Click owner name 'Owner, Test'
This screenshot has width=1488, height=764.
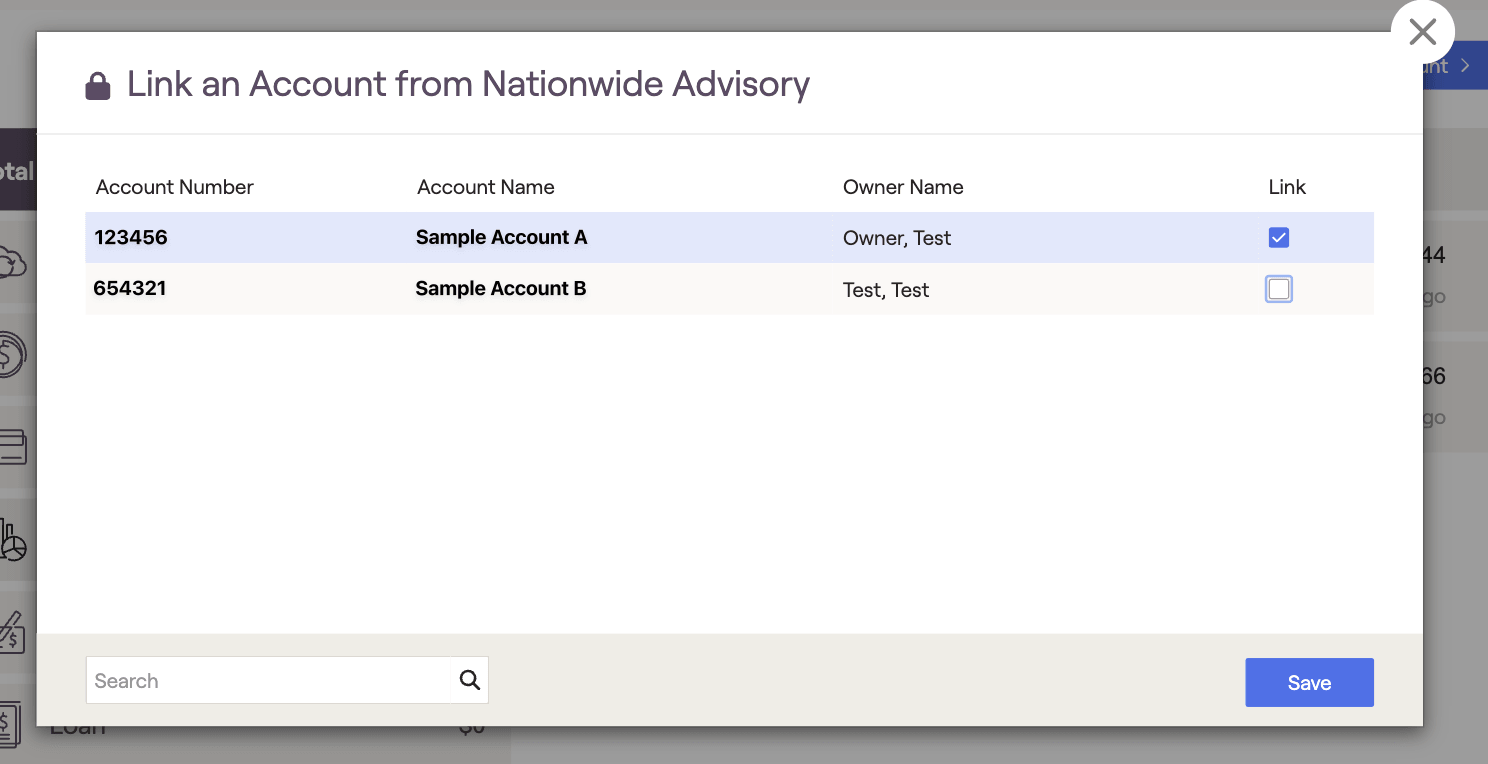(x=897, y=238)
